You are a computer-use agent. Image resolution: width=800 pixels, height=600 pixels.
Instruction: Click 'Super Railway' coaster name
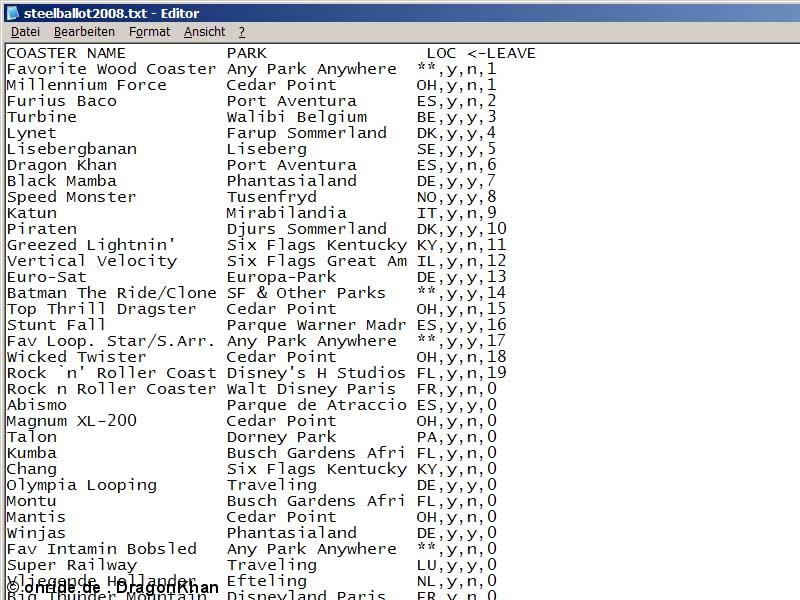pos(72,565)
